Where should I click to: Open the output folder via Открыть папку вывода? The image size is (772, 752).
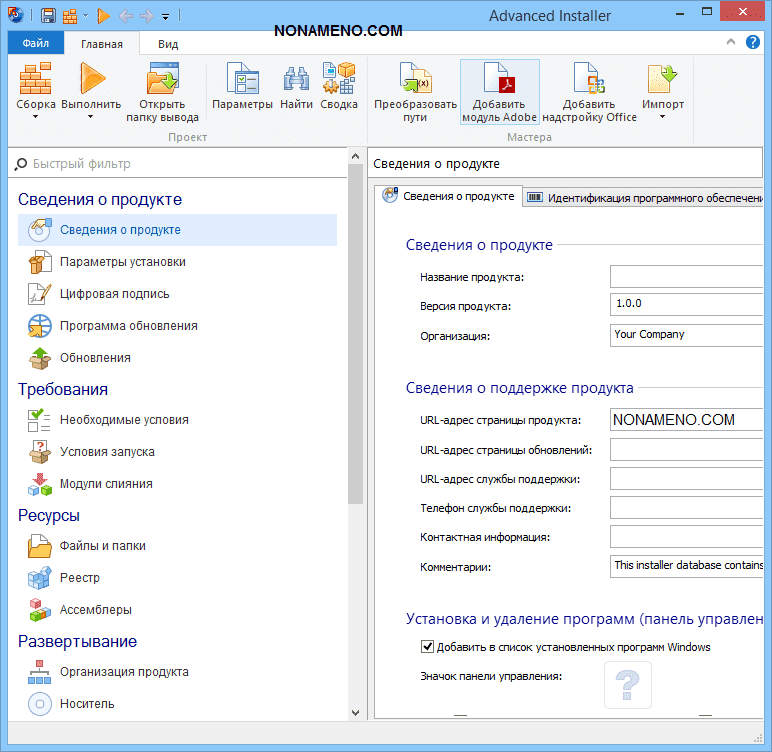(162, 78)
